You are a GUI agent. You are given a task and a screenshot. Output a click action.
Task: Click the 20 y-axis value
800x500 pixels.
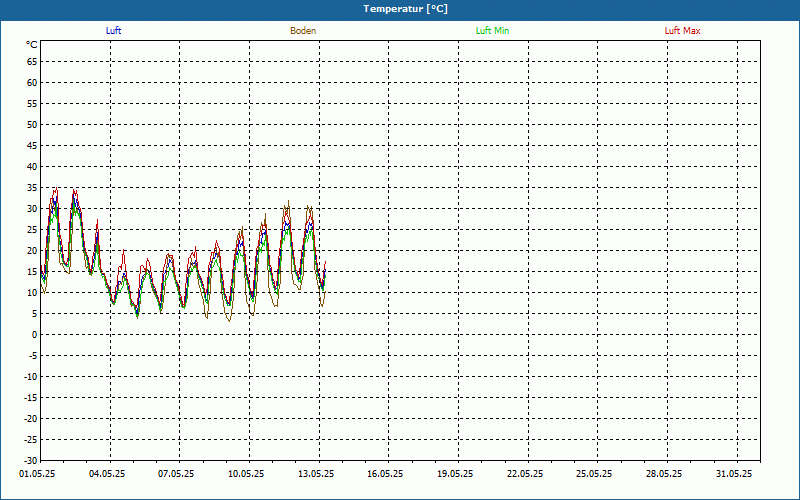[x=32, y=251]
